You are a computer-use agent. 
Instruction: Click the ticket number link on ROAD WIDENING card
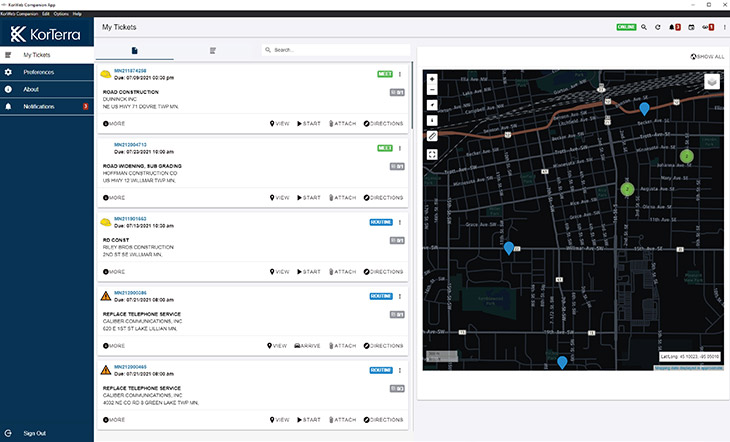(130, 145)
